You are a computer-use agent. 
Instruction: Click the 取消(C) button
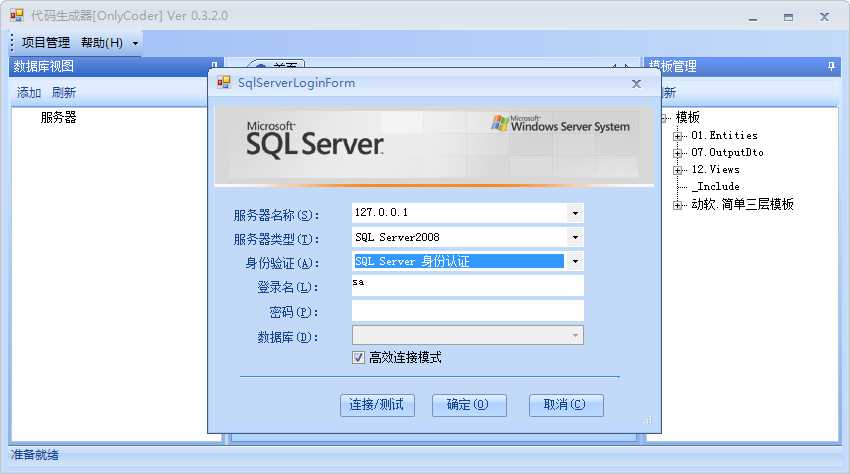click(x=566, y=405)
